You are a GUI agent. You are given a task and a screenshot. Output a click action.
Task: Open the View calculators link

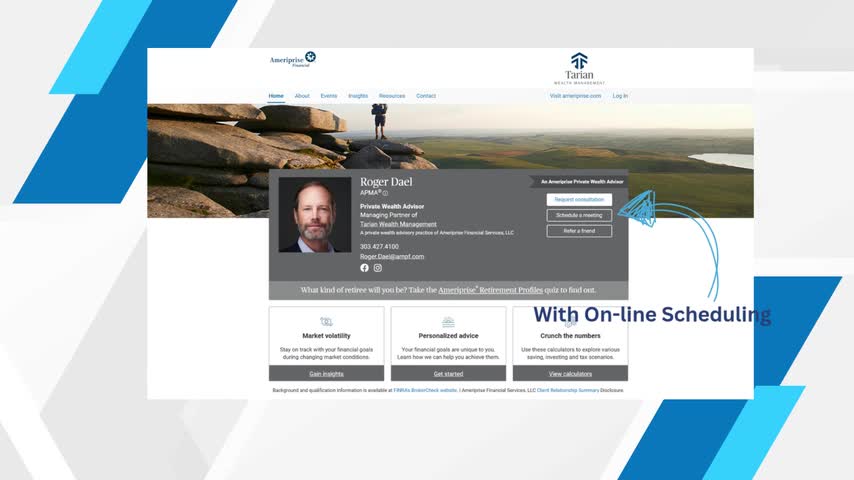(x=570, y=373)
